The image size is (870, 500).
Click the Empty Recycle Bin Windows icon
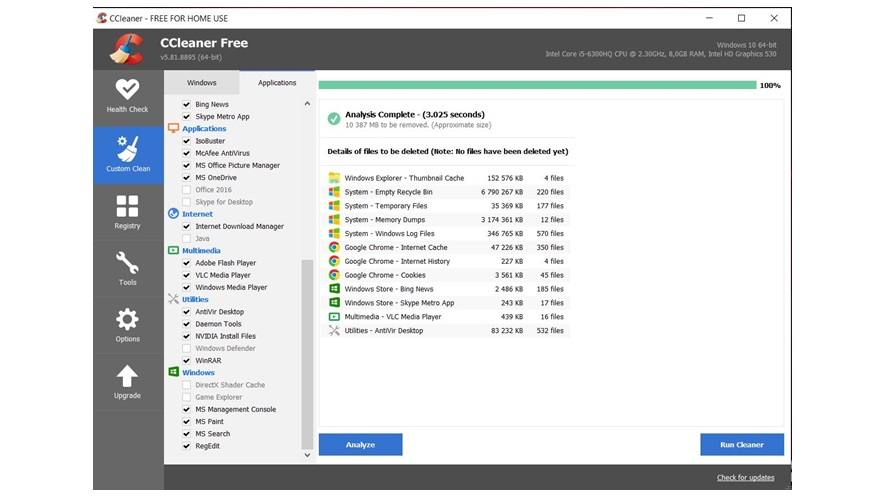click(x=334, y=191)
